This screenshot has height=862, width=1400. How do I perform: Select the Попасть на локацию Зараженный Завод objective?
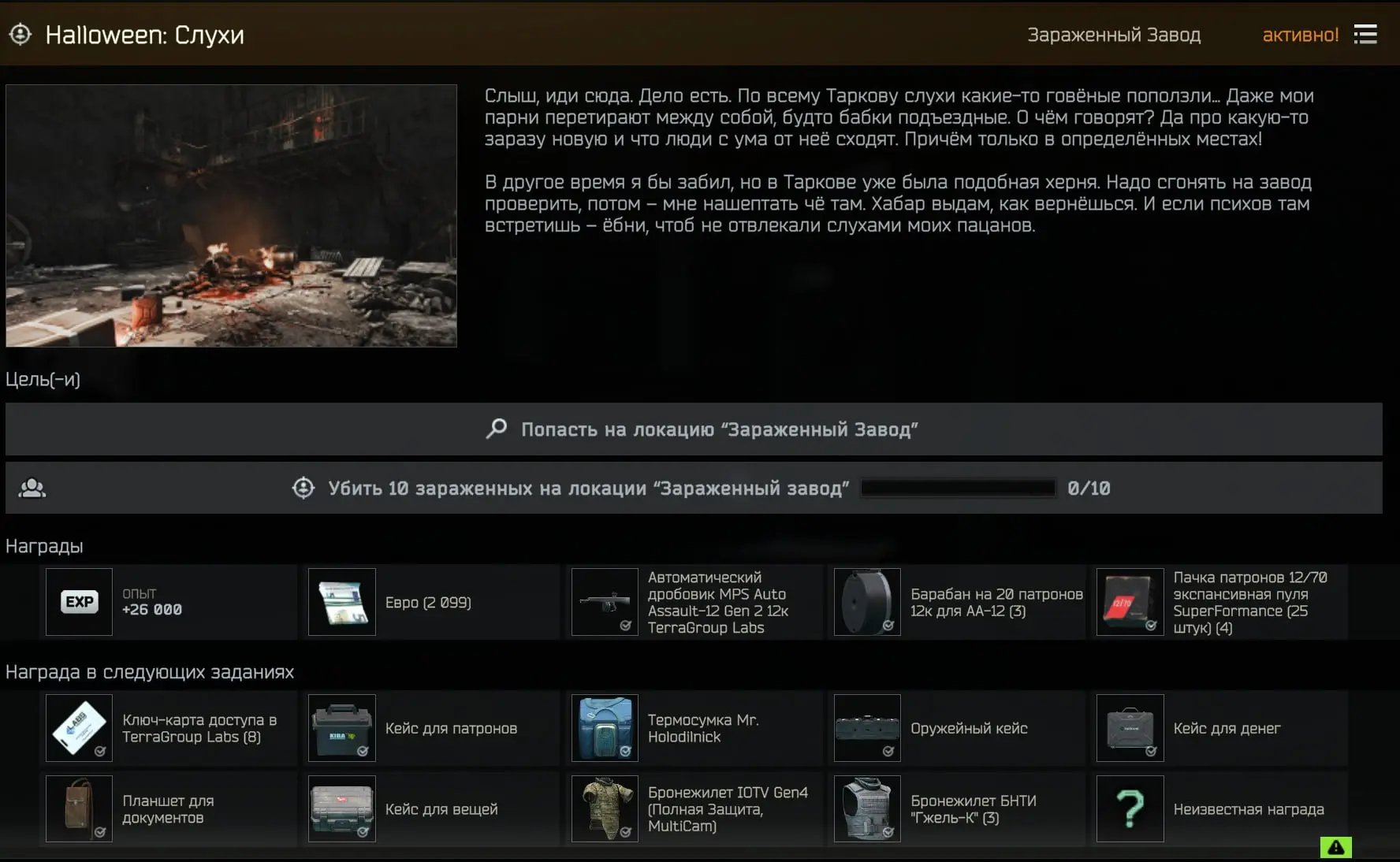point(694,429)
